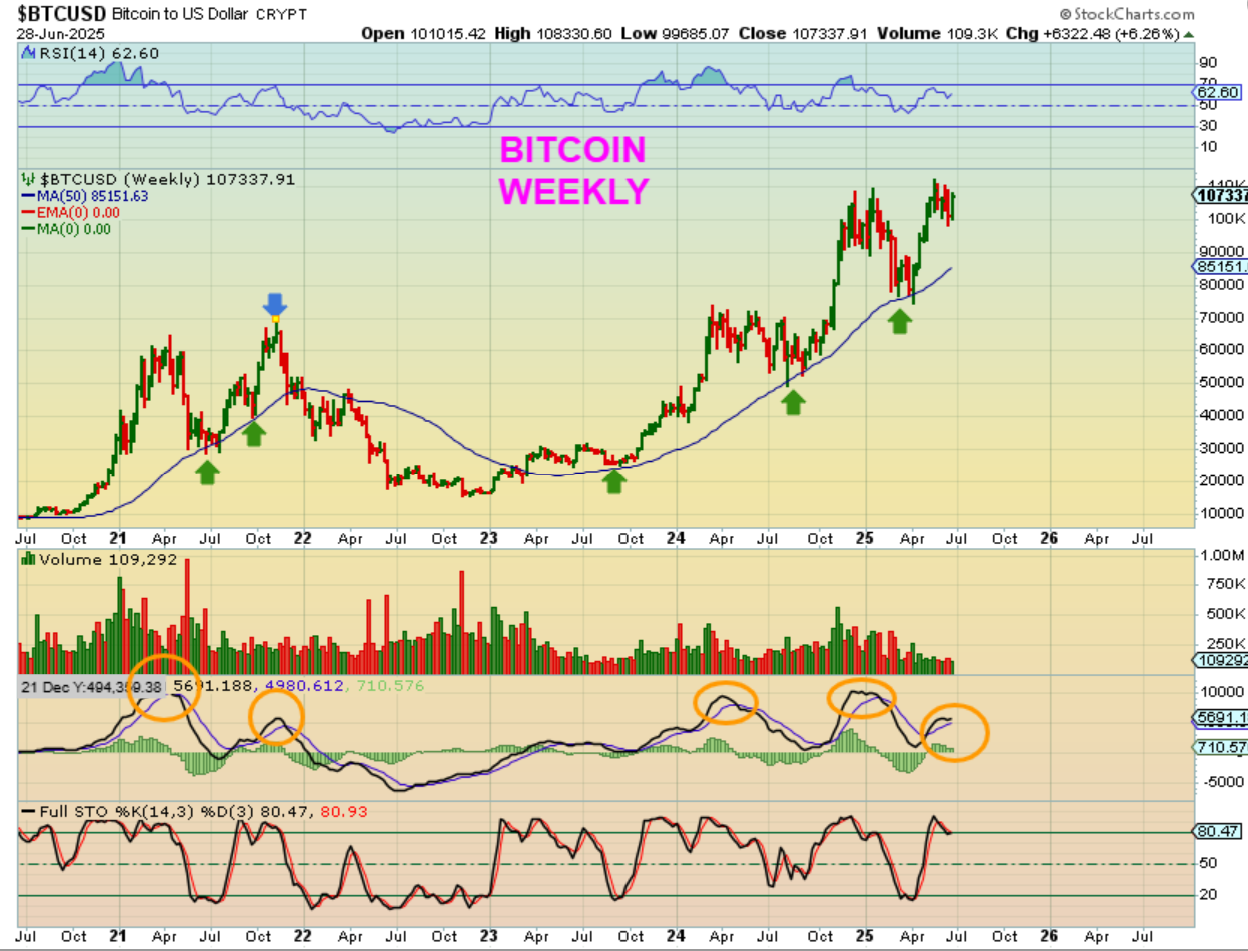Click the 40000 price axis label
Screen dimensions: 1248x951
(x=1222, y=415)
